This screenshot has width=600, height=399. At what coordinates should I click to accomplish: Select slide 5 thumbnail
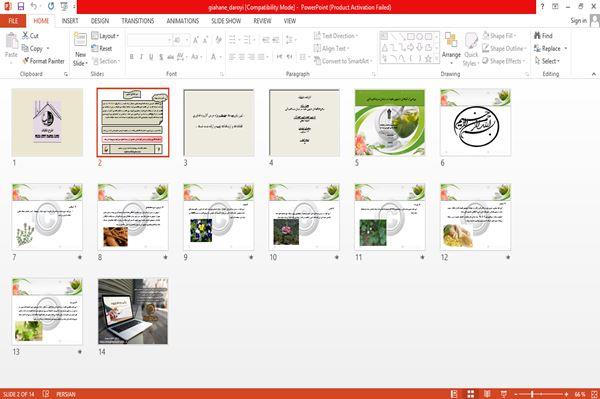point(390,122)
